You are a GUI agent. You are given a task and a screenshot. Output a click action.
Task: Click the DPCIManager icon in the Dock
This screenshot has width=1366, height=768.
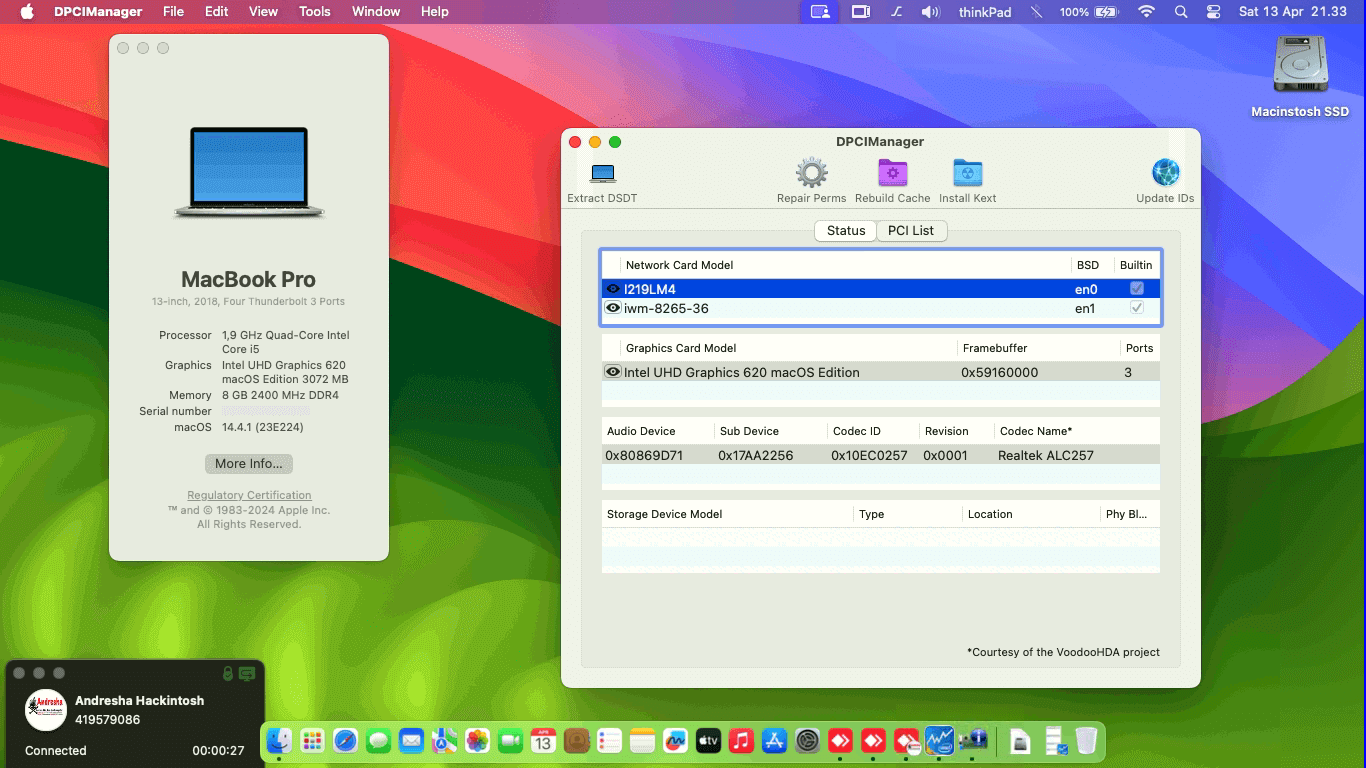coord(973,741)
